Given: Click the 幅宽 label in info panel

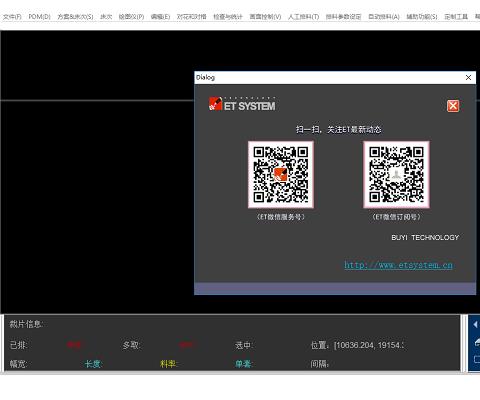Looking at the screenshot, I should (18, 364).
